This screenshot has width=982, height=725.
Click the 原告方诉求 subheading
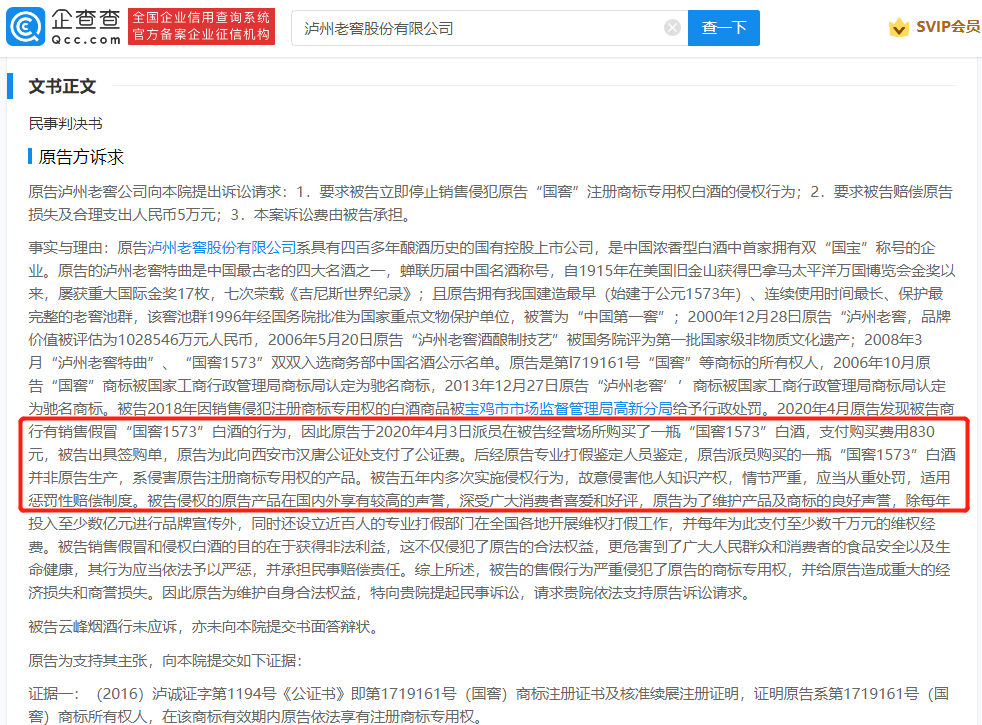[81, 157]
